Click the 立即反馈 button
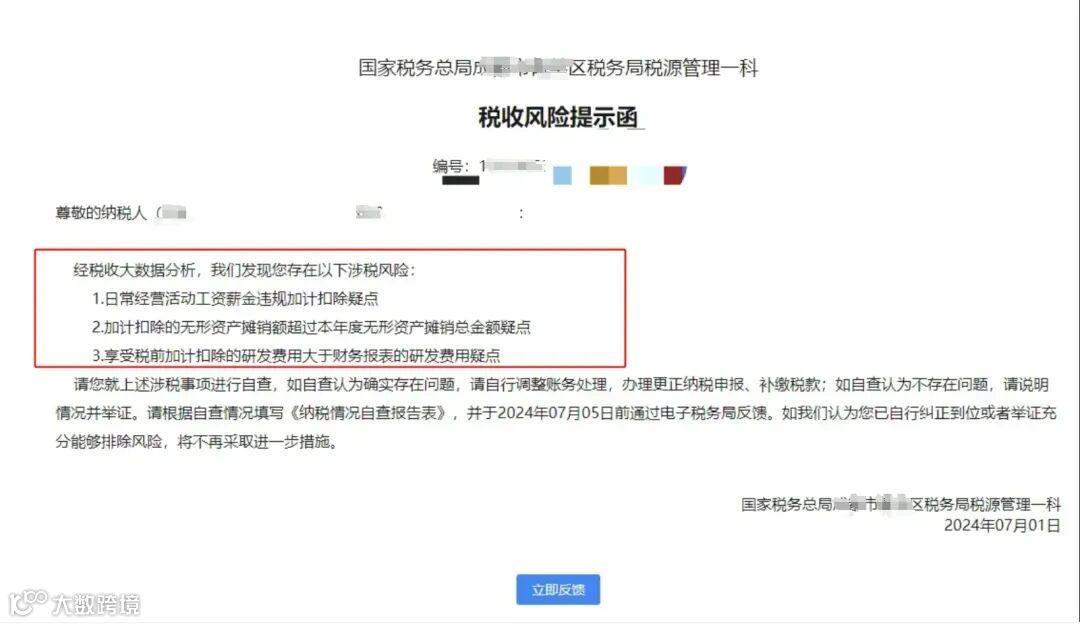The width and height of the screenshot is (1080, 624). (x=558, y=590)
